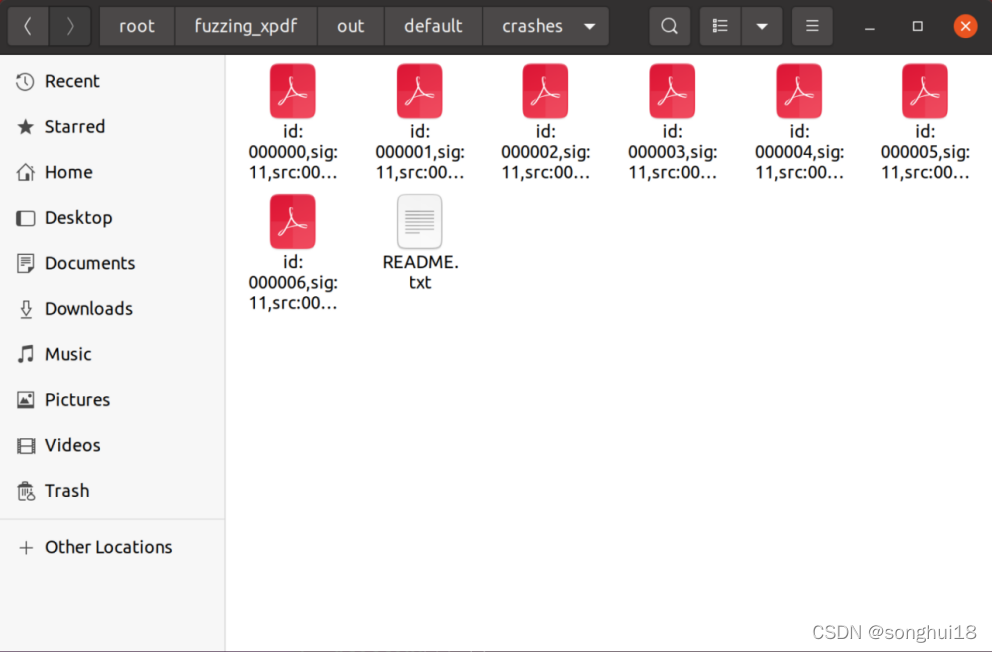Viewport: 992px width, 652px height.
Task: Minimize the file manager window
Action: (x=870, y=27)
